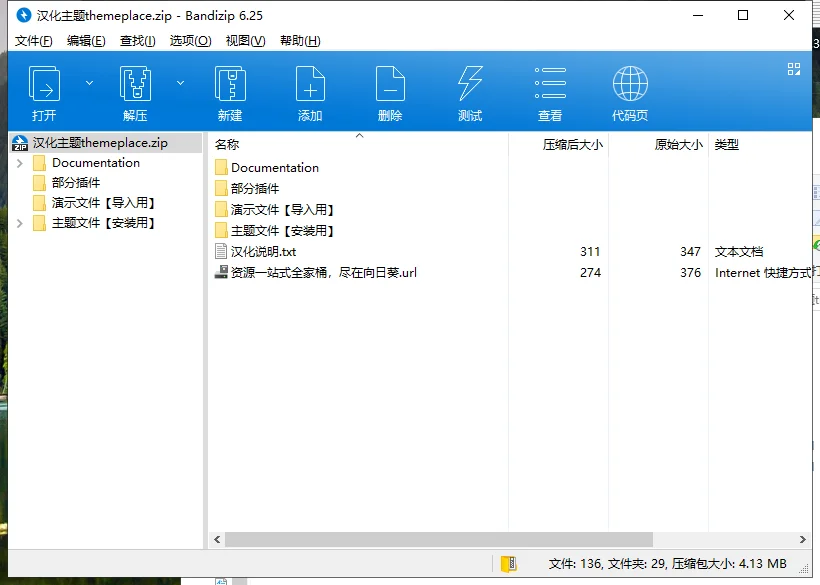Image resolution: width=820 pixels, height=585 pixels.
Task: Click the Open (打开) toolbar icon
Action: tap(44, 84)
